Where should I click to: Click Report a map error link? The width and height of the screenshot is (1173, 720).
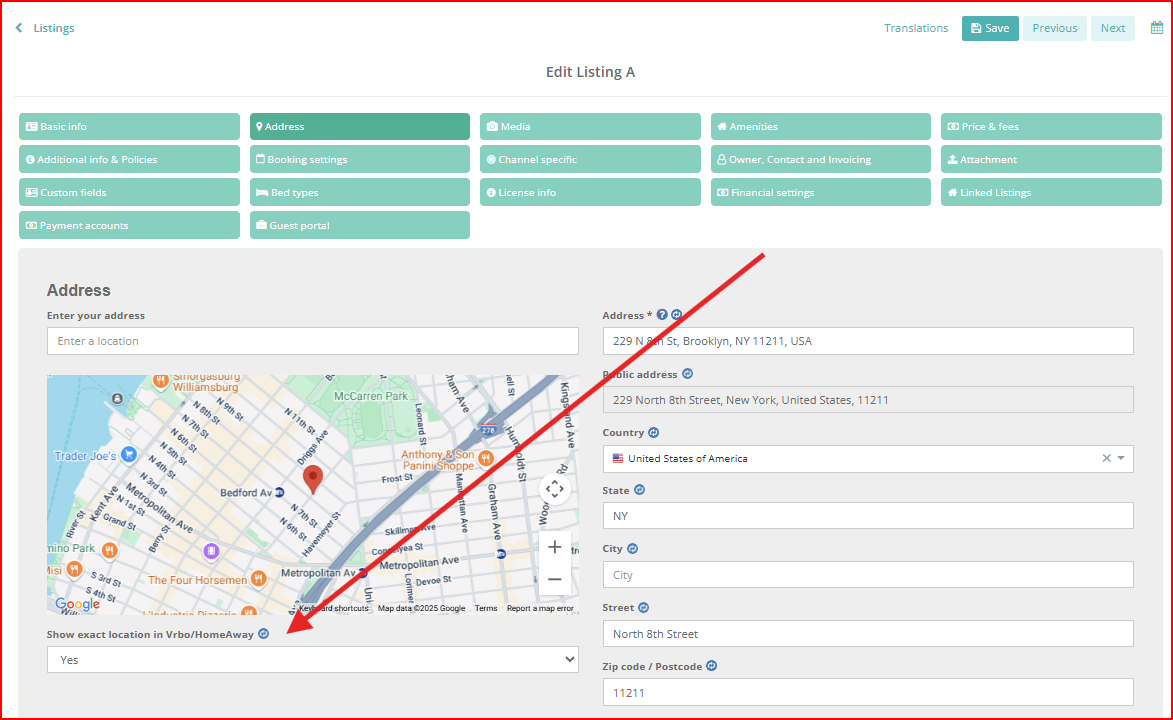(x=540, y=608)
